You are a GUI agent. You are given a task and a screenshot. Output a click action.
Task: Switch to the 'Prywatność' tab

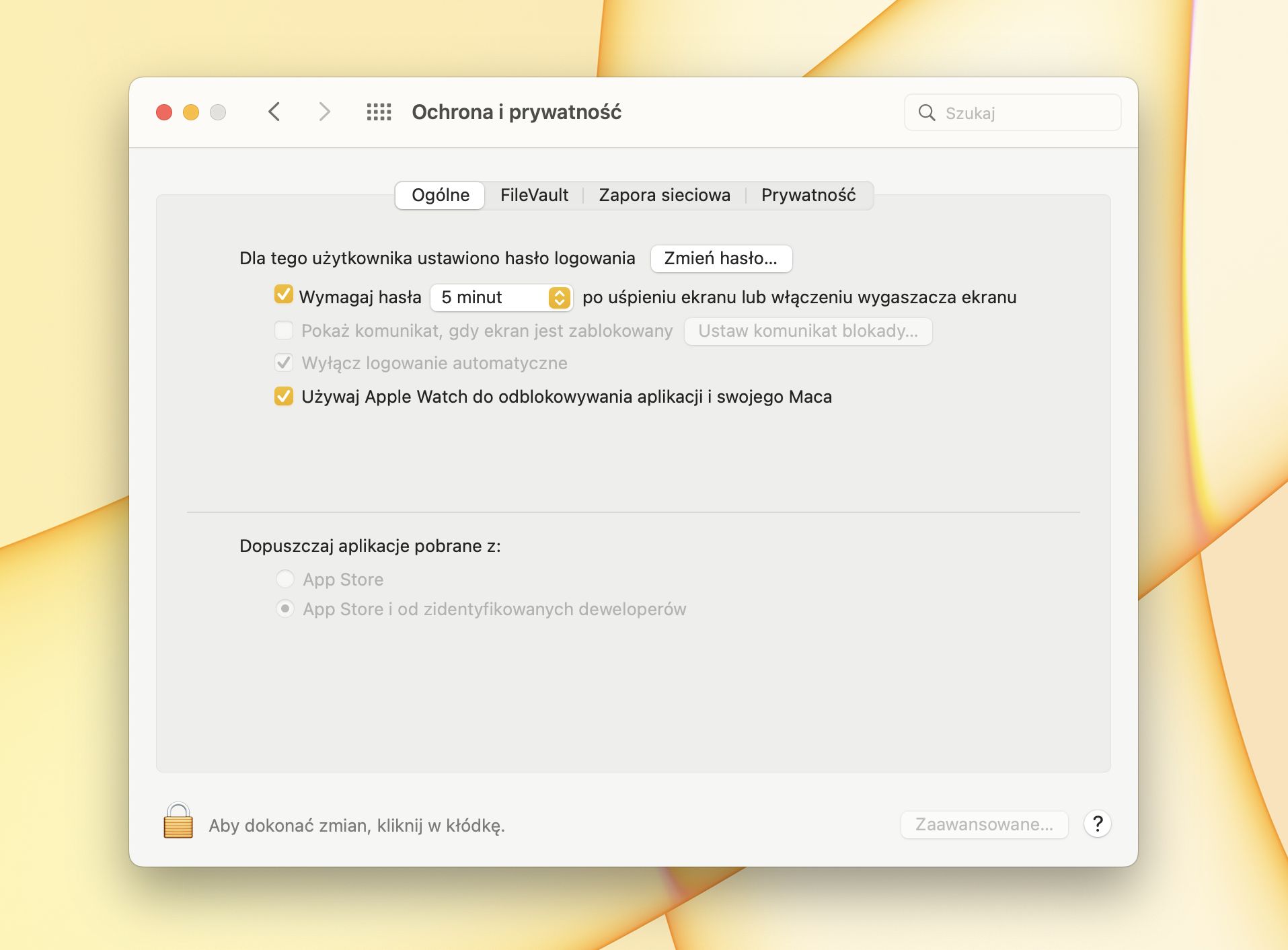pos(808,195)
